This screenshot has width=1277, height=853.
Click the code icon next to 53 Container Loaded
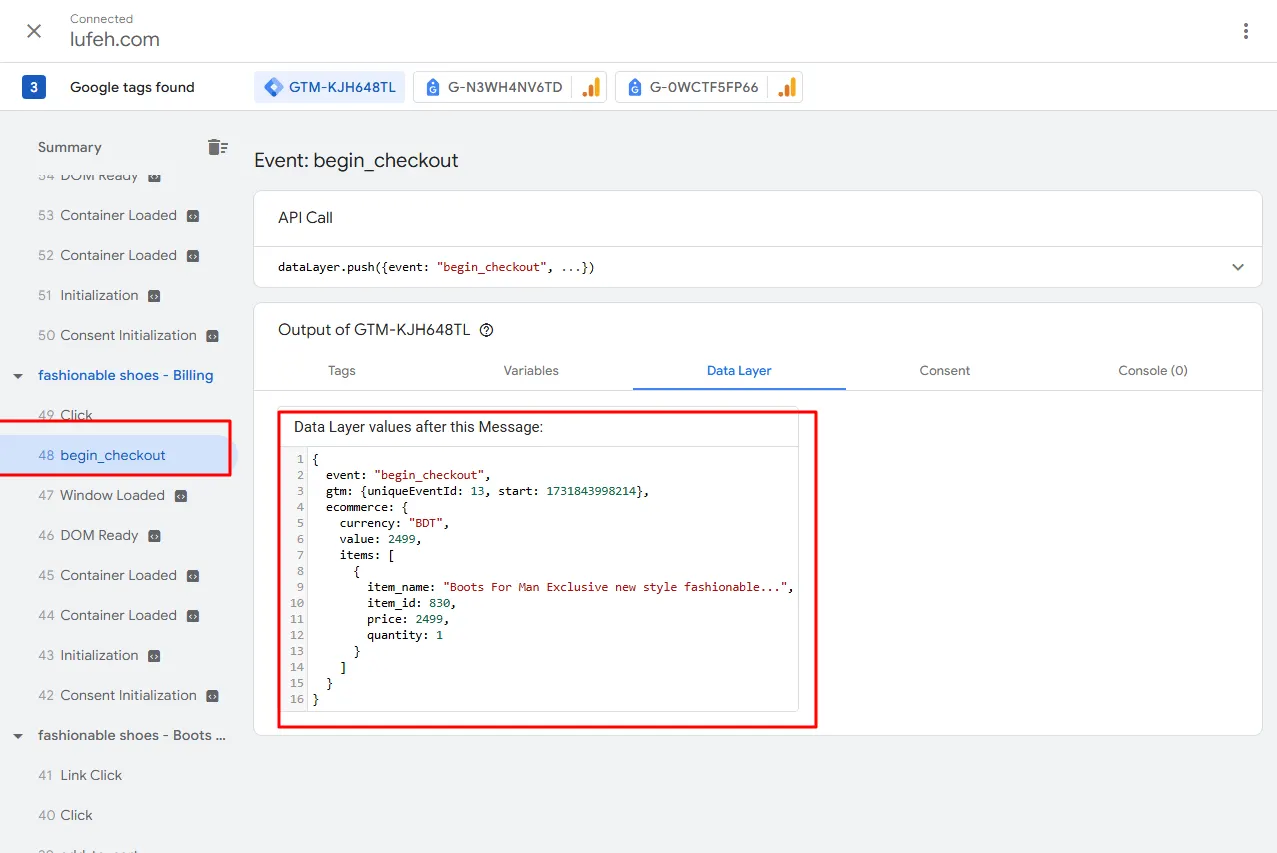[193, 216]
